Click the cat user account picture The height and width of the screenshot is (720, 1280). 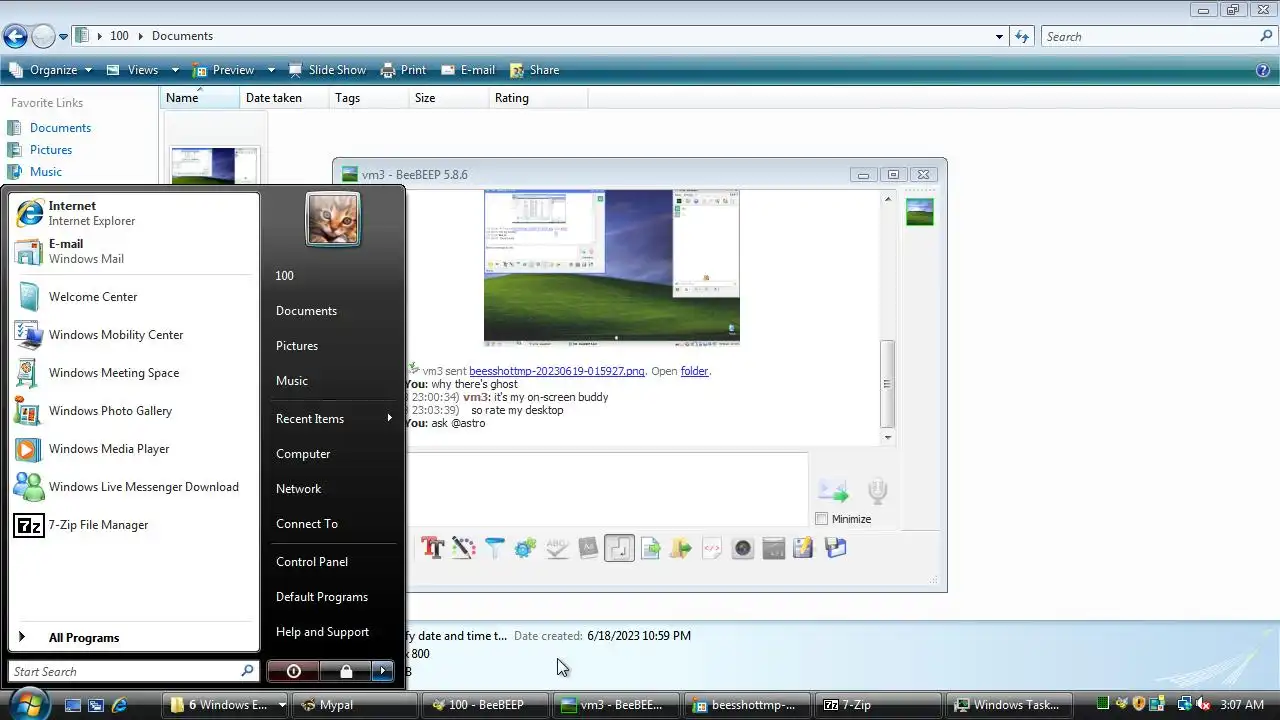(333, 219)
